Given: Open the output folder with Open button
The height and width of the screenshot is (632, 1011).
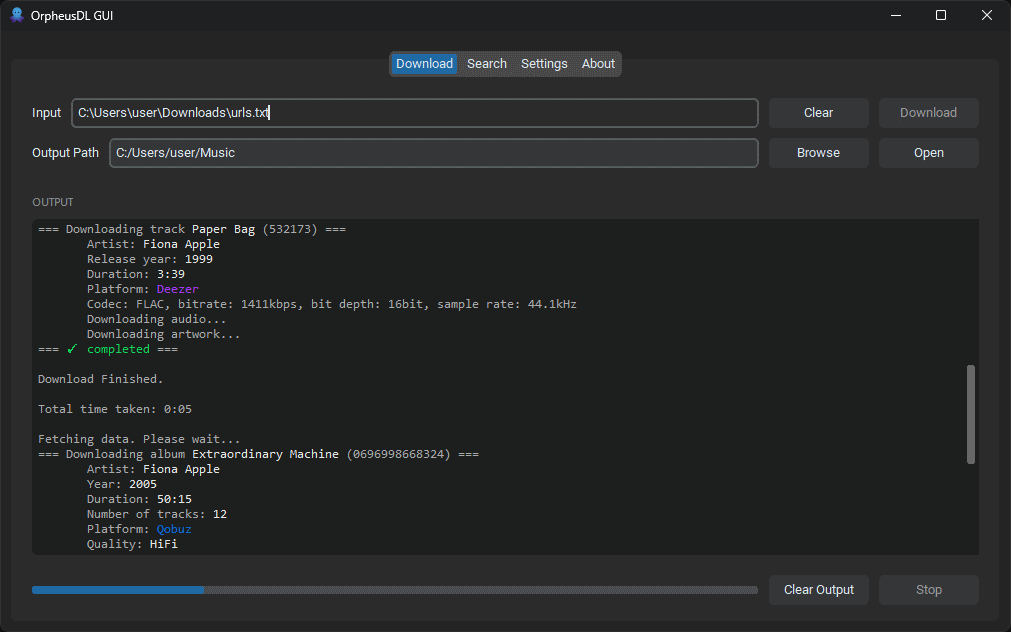Looking at the screenshot, I should (928, 153).
